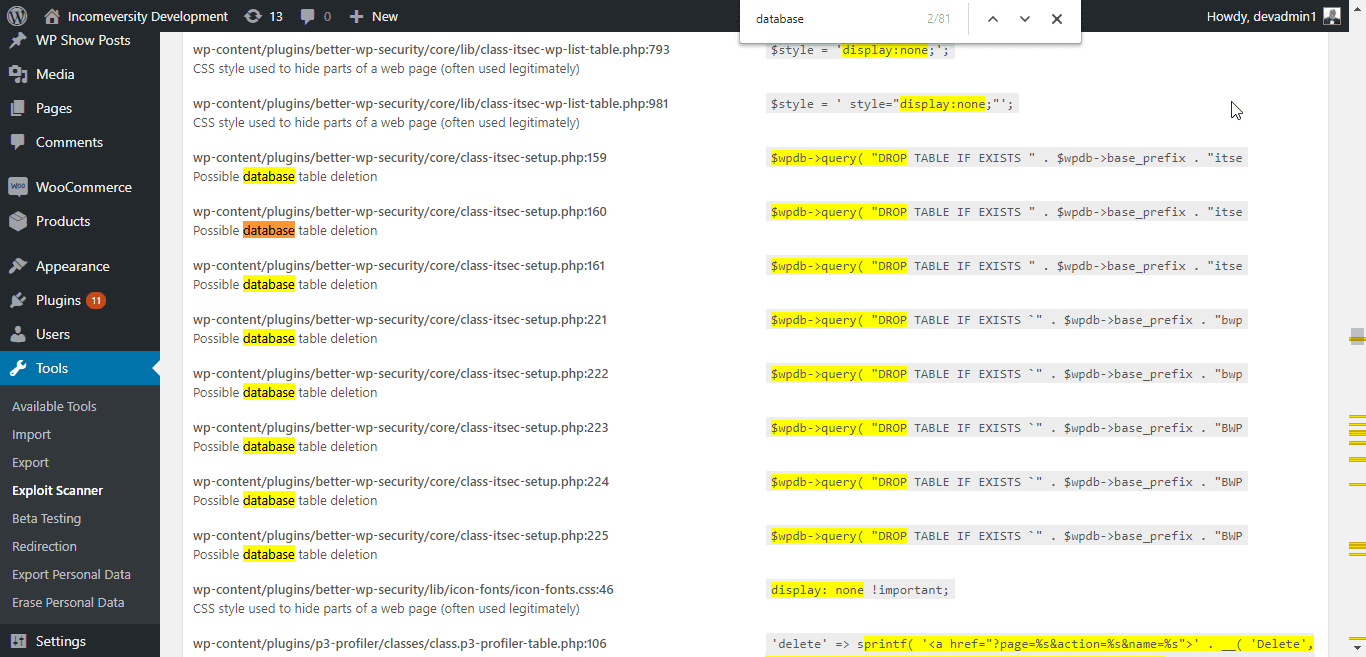Click the plus icon next to New
Image resolution: width=1366 pixels, height=657 pixels.
coord(356,16)
